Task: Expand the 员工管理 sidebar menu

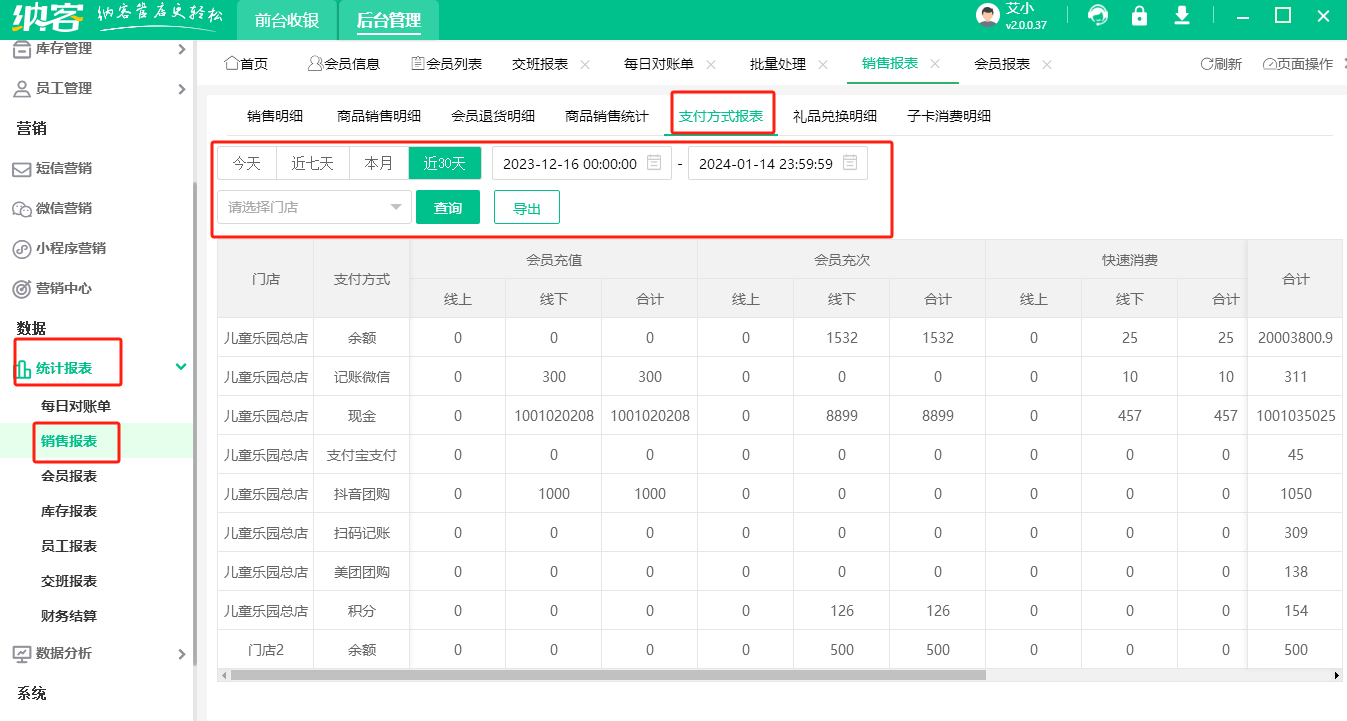Action: 181,89
